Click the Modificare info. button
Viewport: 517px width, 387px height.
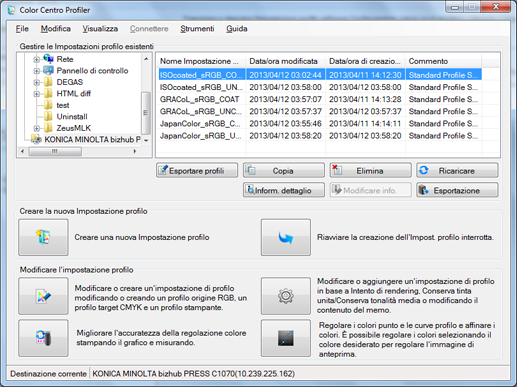coord(370,190)
